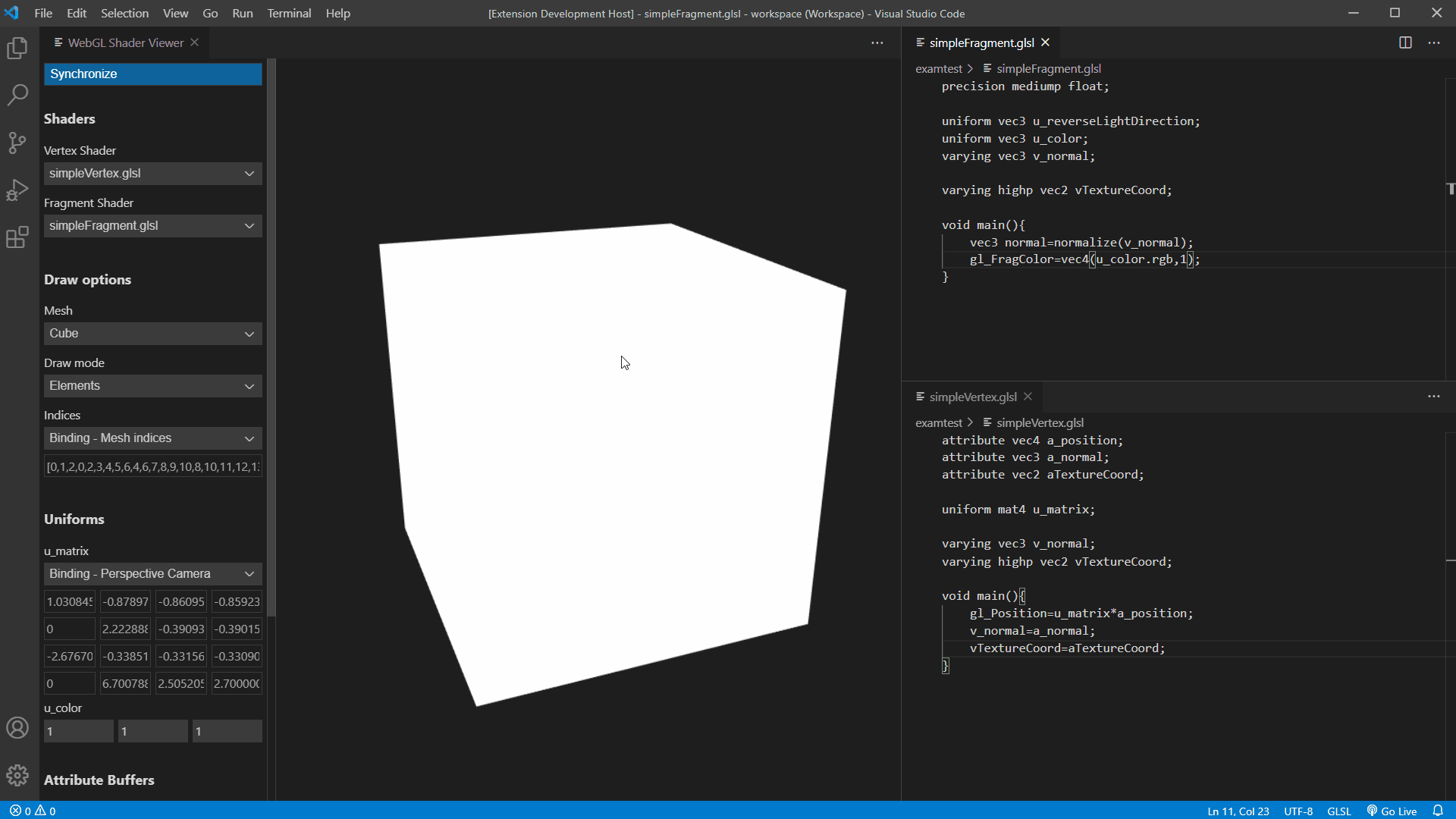Click 'uniform vec3 u_color;' code line
Screen dimensions: 1456x819
[x=1015, y=139]
